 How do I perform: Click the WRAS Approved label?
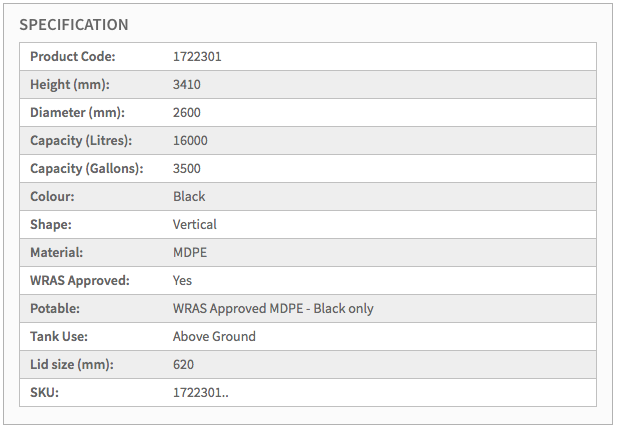pos(80,281)
